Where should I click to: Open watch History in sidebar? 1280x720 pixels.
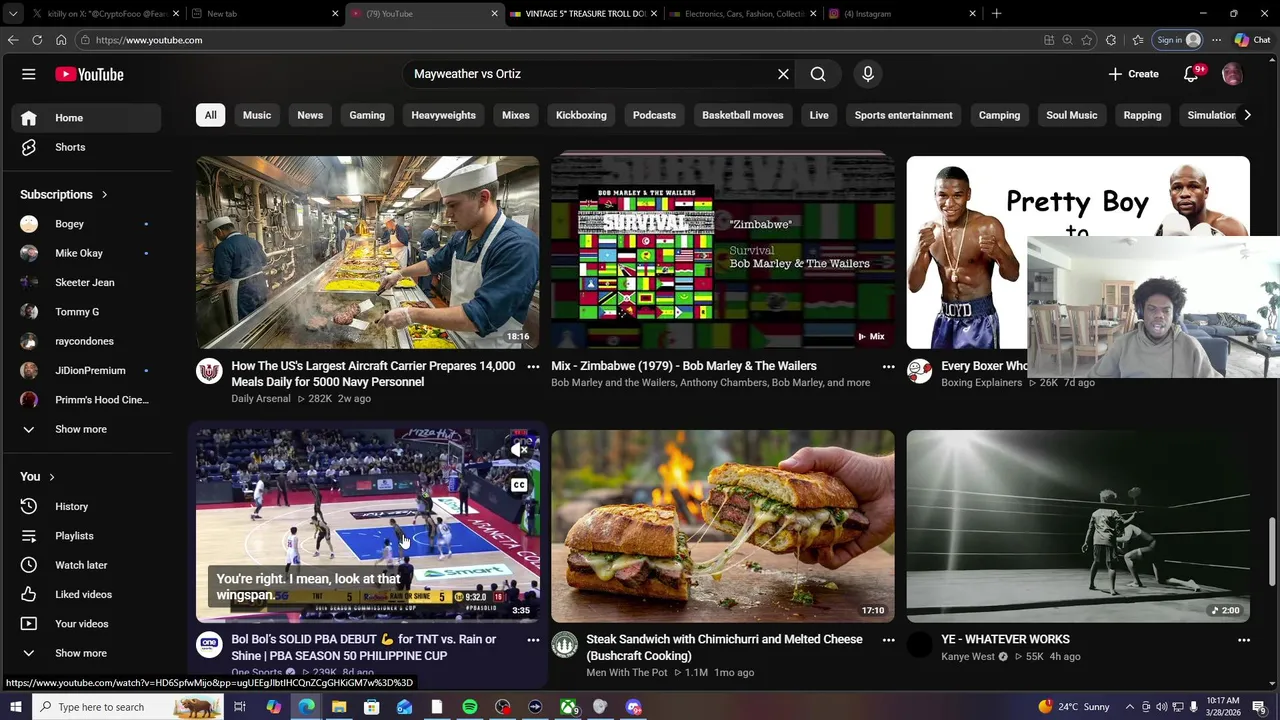[x=86, y=506]
